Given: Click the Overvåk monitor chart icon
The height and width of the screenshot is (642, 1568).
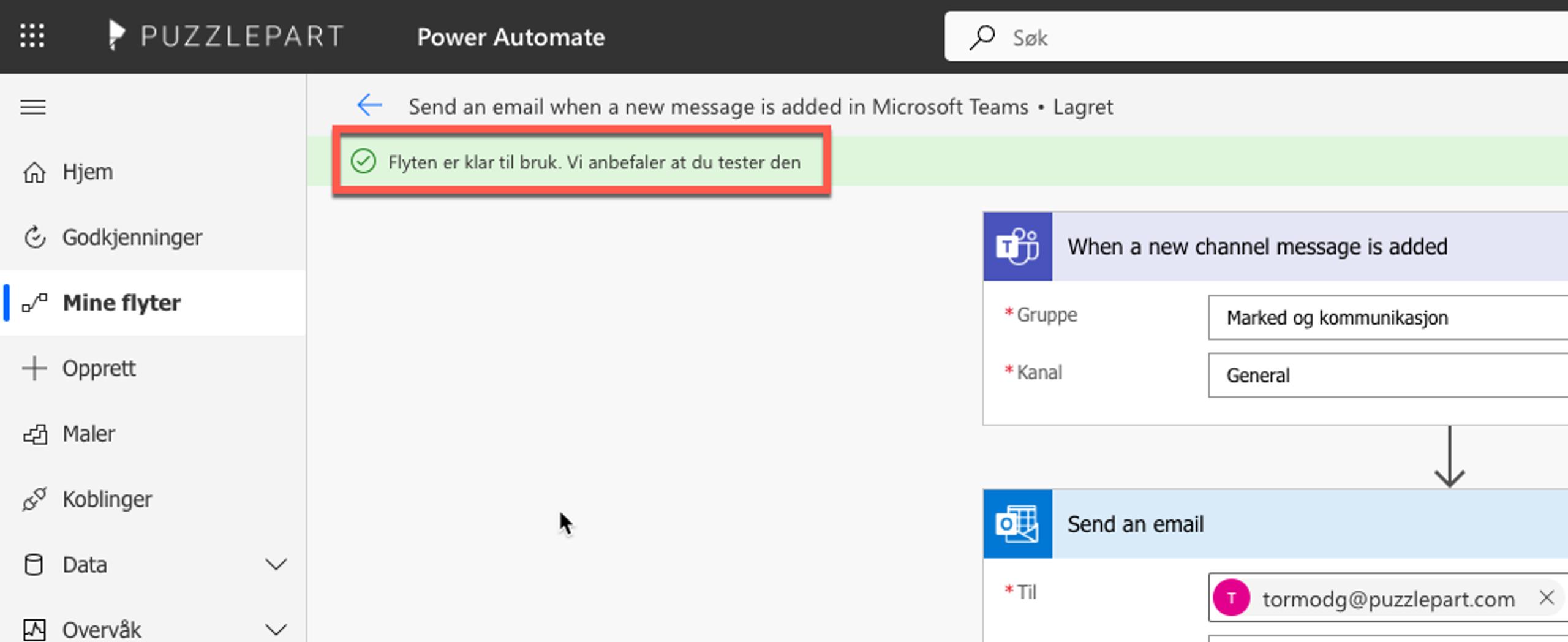Looking at the screenshot, I should [x=34, y=630].
